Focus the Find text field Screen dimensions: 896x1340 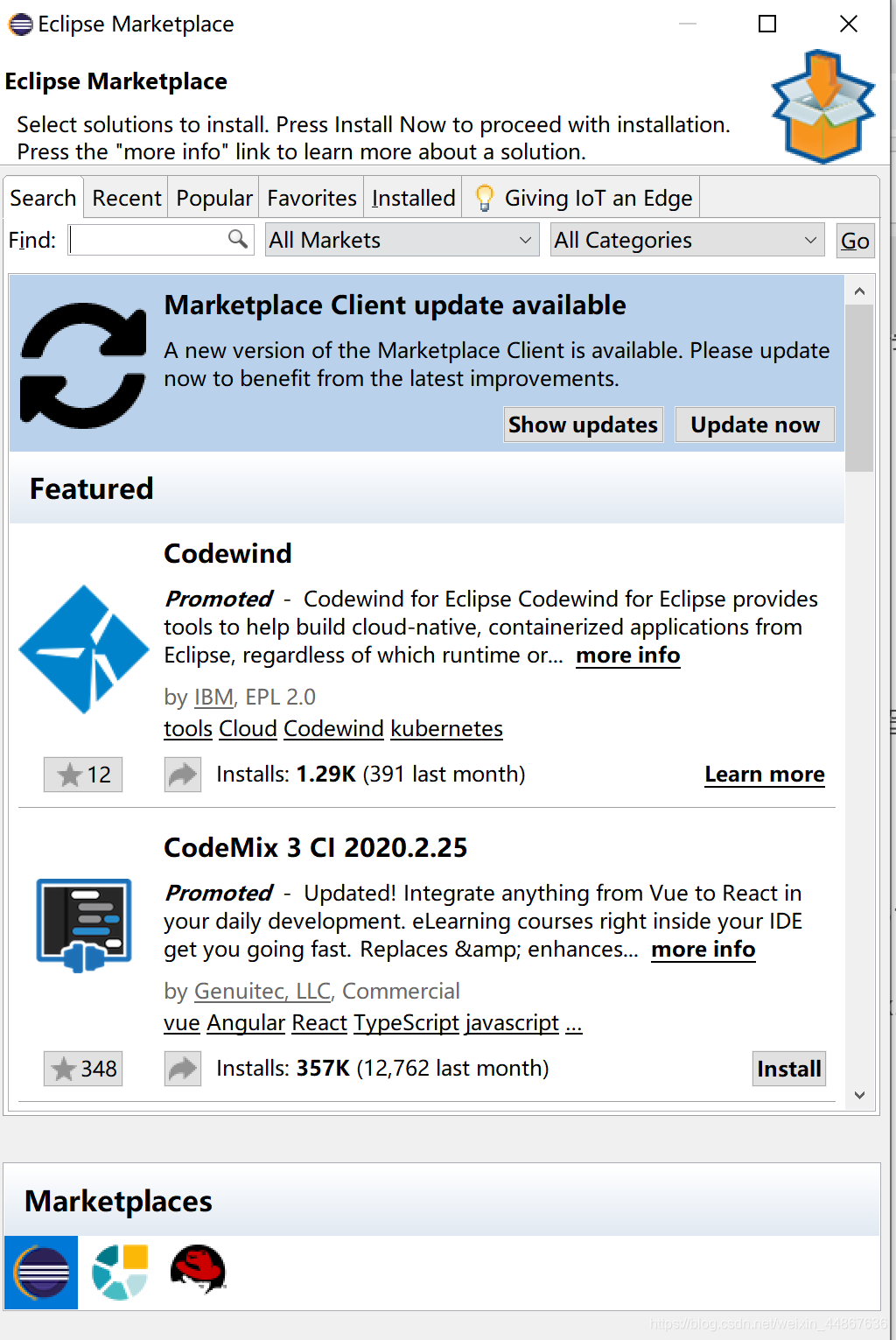tap(162, 240)
